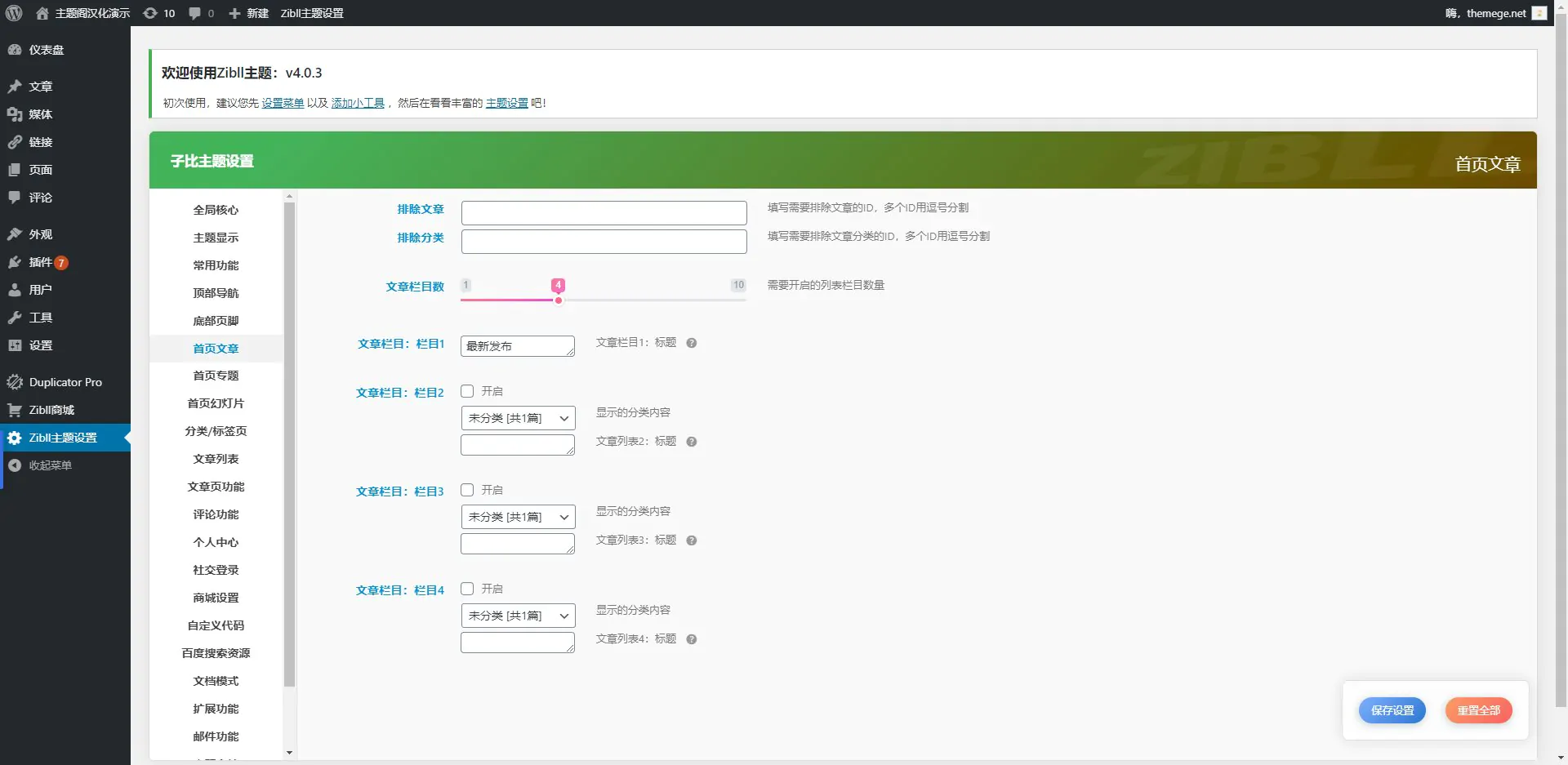Click the 最新发布 title textarea
Screen dimensions: 1568x765
(518, 346)
